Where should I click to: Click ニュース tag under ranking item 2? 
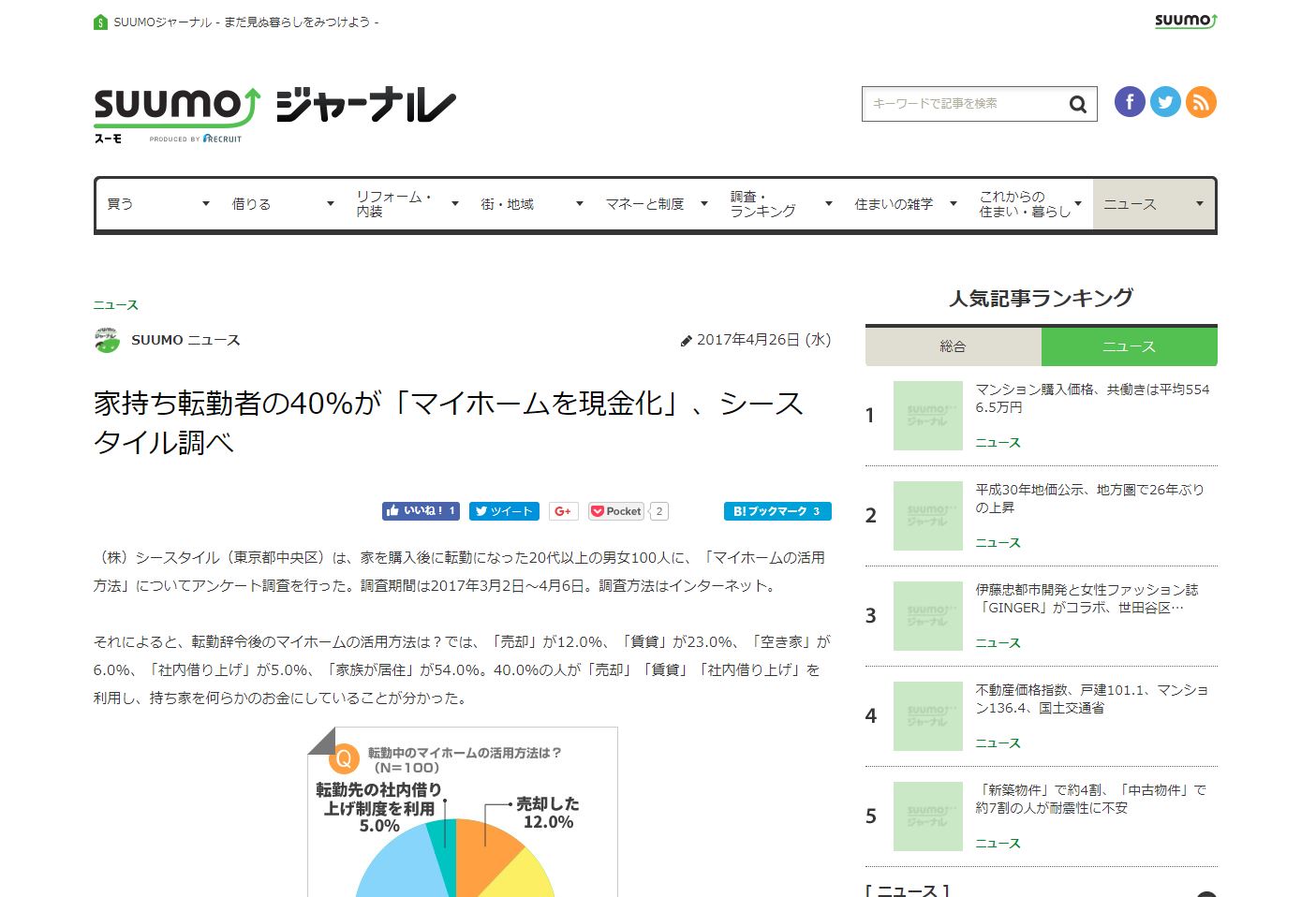point(998,543)
